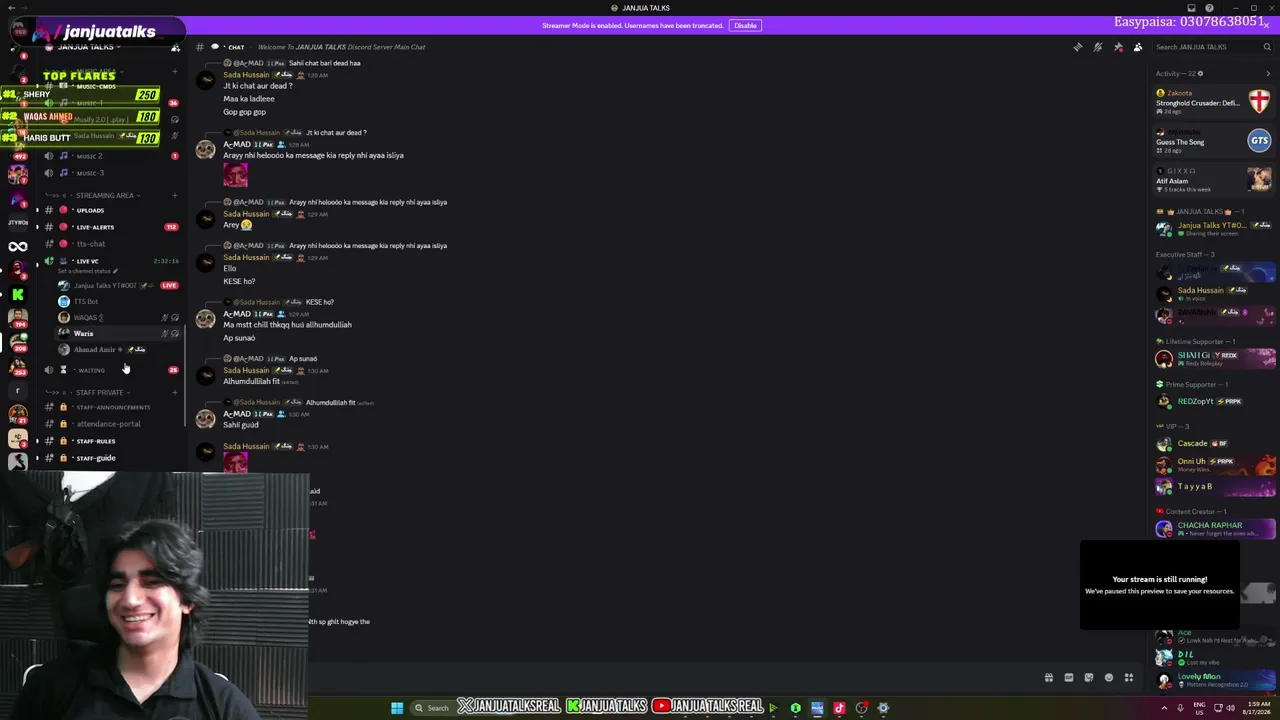Click A-MAD's name above Sahii guud

[x=237, y=414]
